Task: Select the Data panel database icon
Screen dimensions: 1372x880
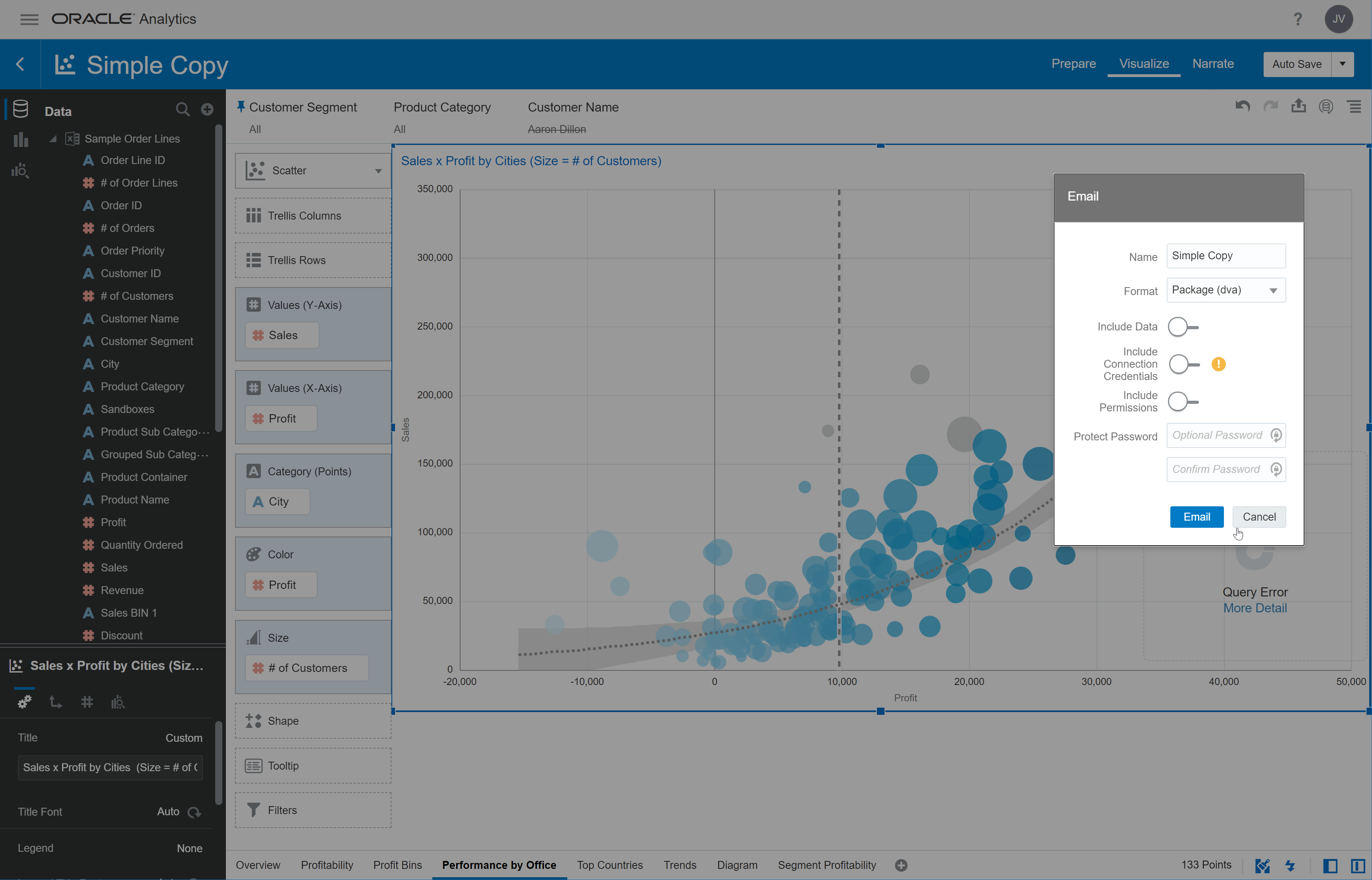Action: (21, 108)
